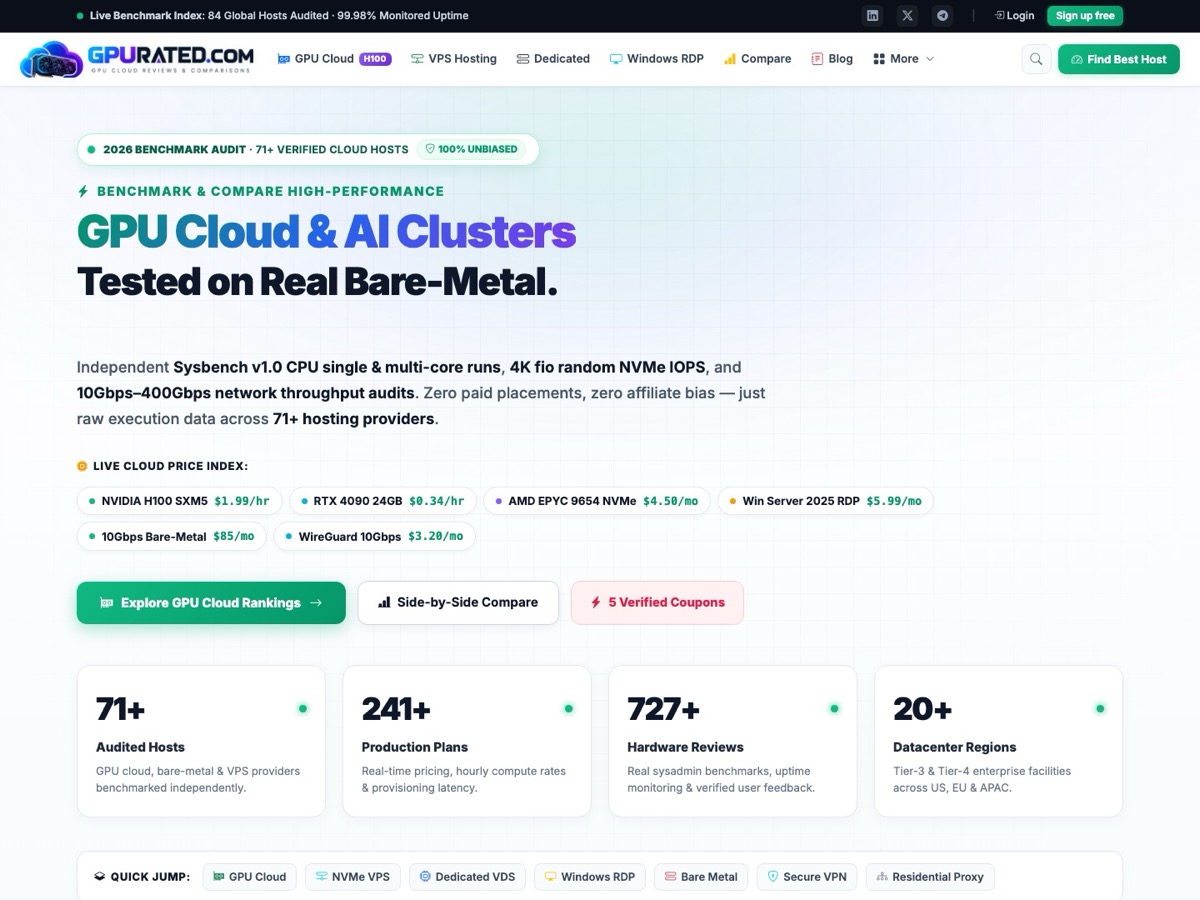The image size is (1200, 900).
Task: Select the RTX 4090 24GB price chip
Action: coord(383,501)
